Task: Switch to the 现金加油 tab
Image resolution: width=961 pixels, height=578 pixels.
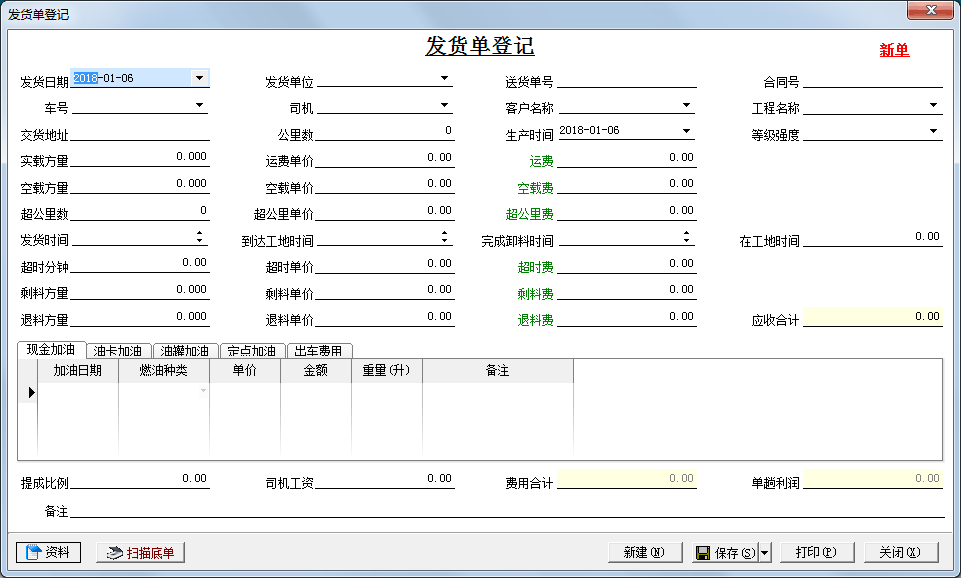Action: (x=51, y=349)
